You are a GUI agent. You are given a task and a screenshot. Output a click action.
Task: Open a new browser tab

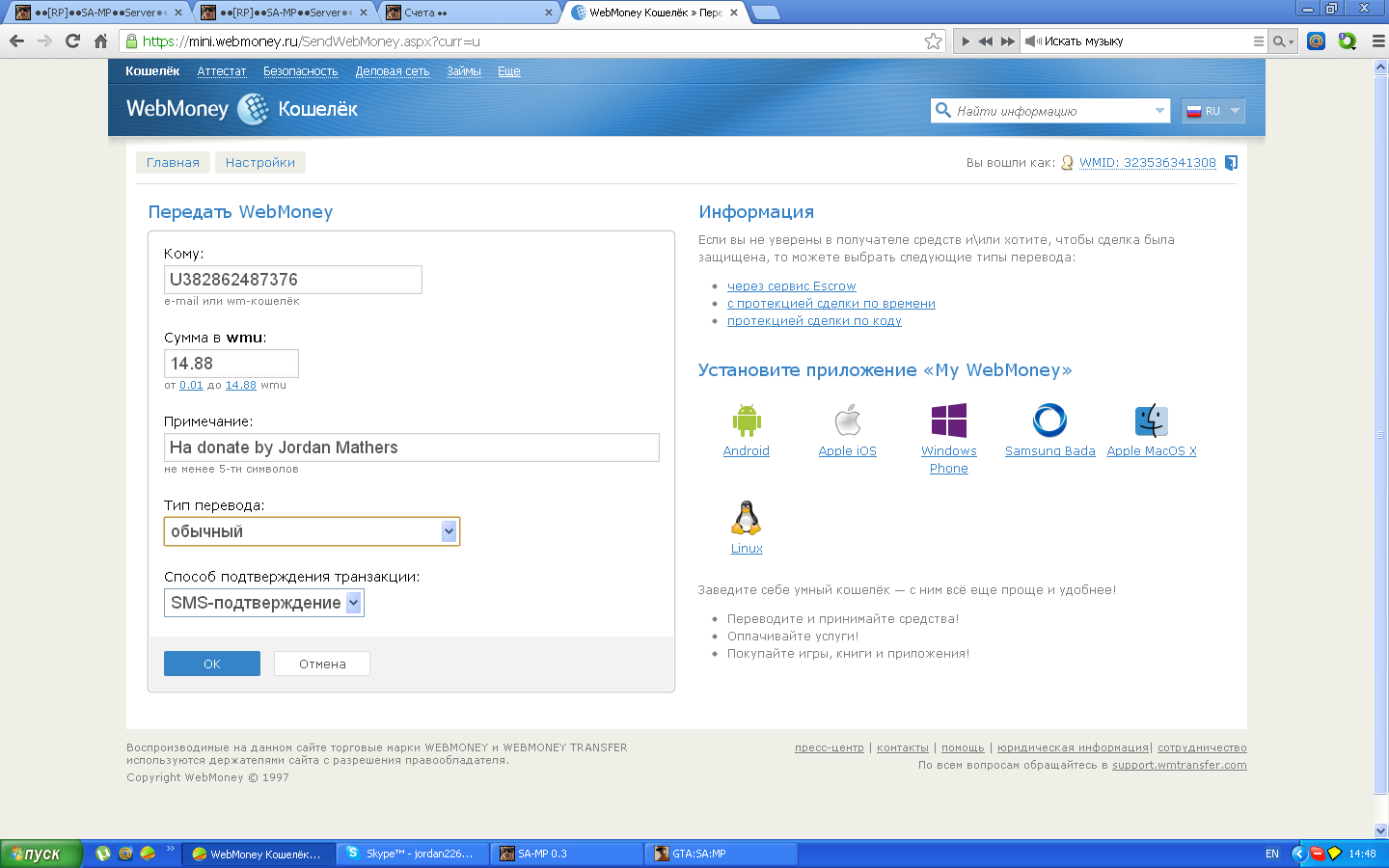pyautogui.click(x=765, y=13)
